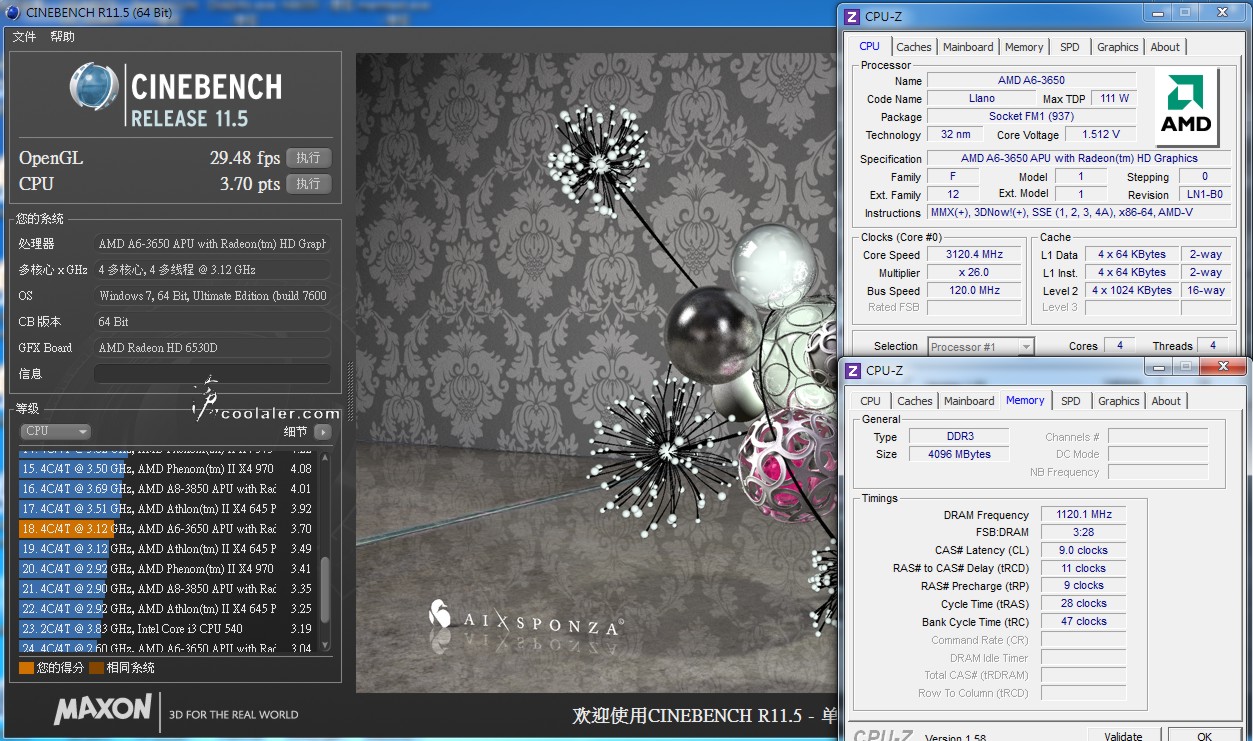This screenshot has height=741, width=1253.
Task: Switch to SPD tab in lower CPU-Z window
Action: [1071, 401]
